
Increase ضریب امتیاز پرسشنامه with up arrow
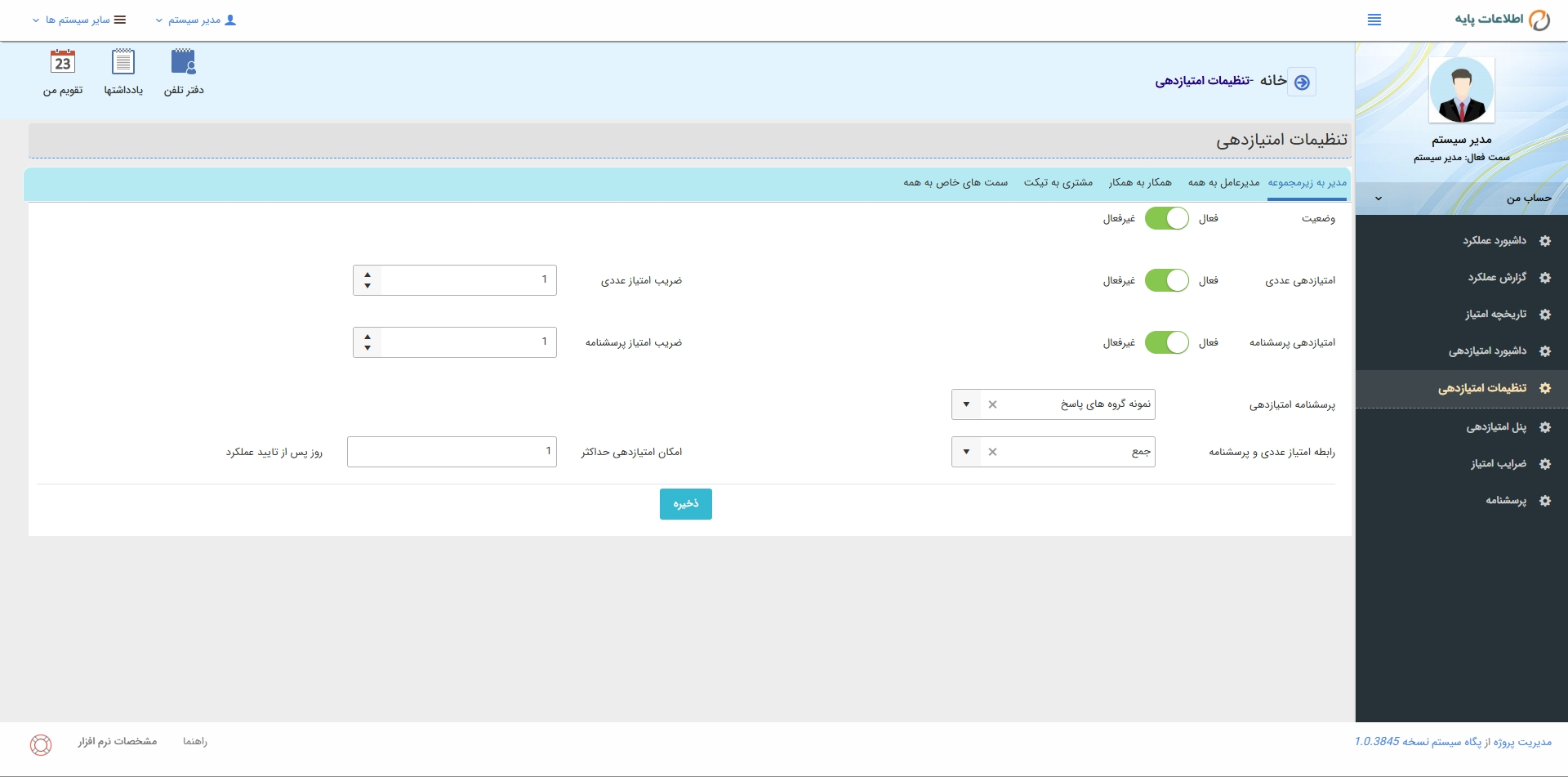click(x=367, y=337)
